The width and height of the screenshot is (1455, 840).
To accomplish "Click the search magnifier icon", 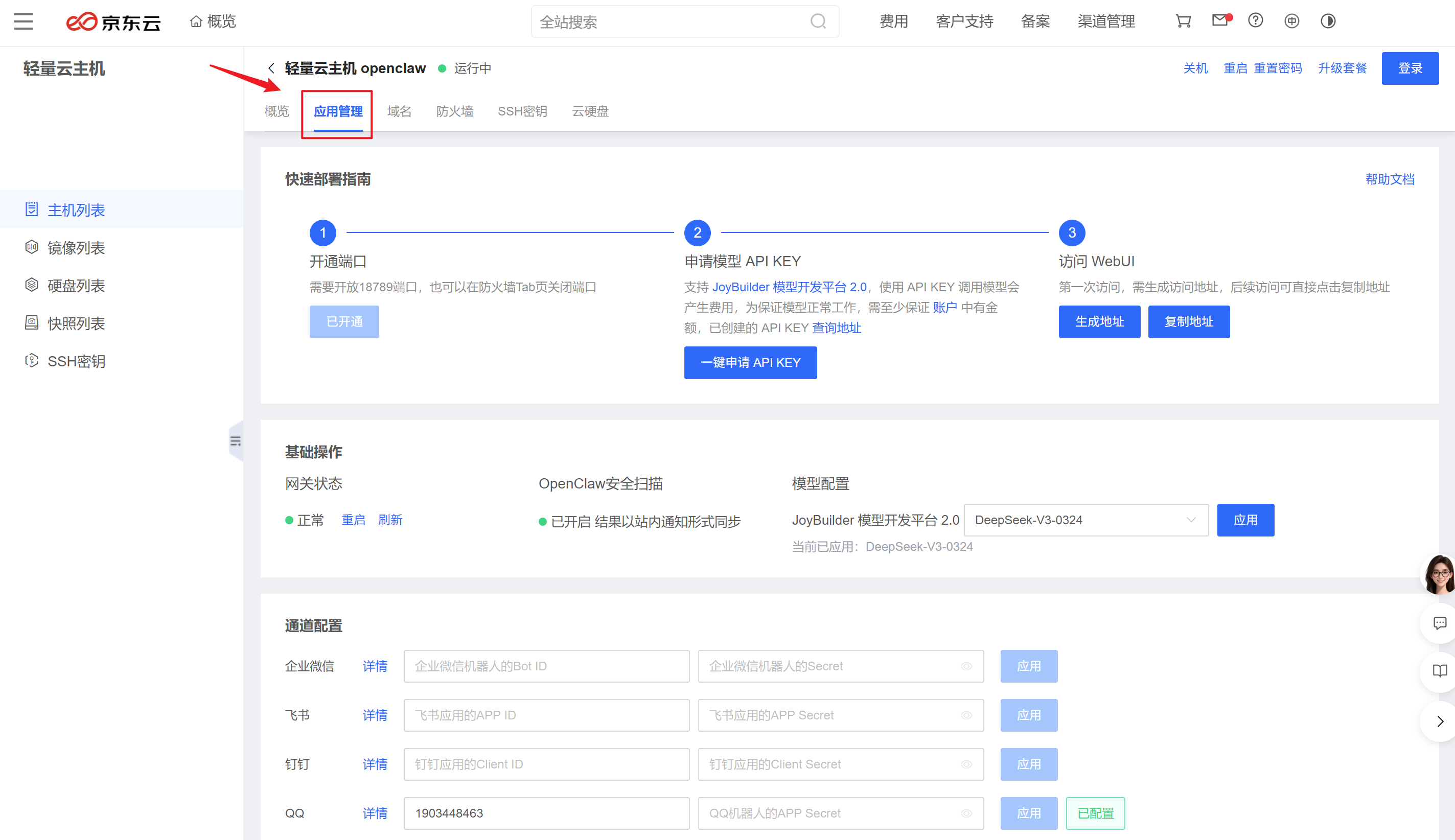I will 818,22.
